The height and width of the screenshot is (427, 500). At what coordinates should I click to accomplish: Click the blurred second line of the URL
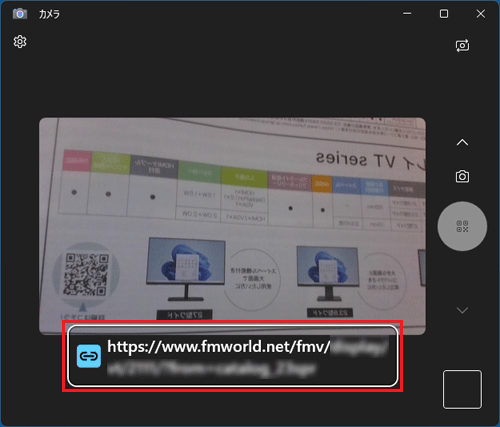[x=211, y=369]
